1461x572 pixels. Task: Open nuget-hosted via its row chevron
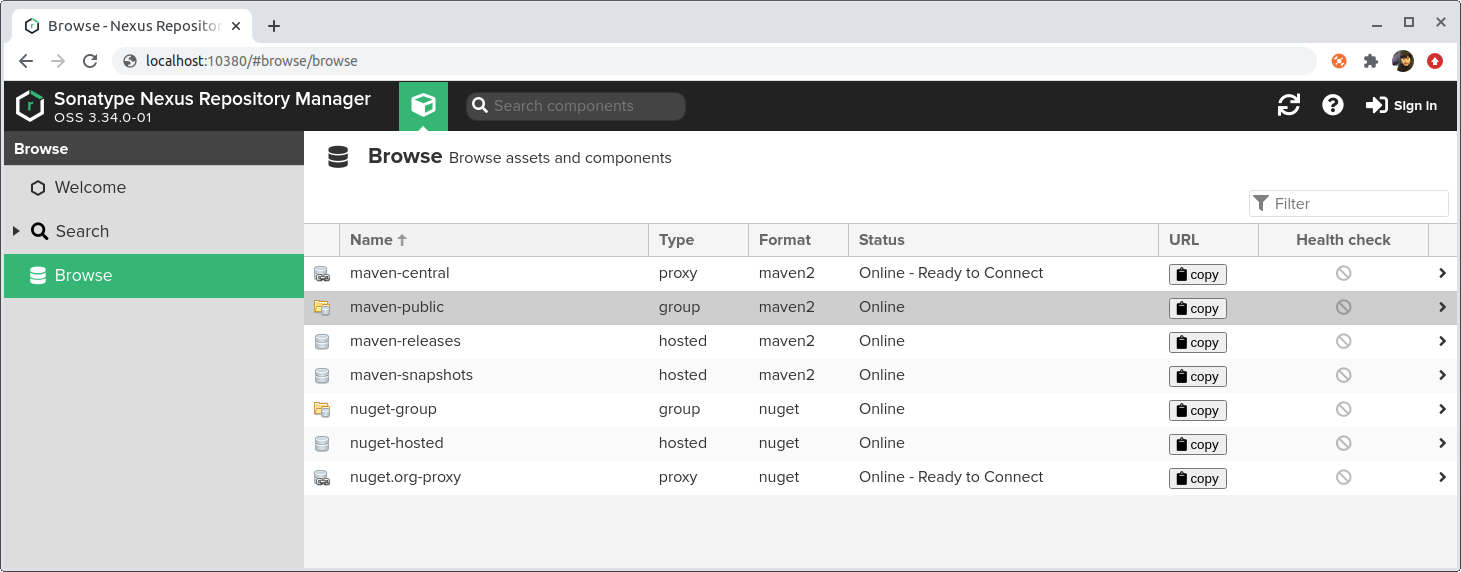tap(1442, 443)
